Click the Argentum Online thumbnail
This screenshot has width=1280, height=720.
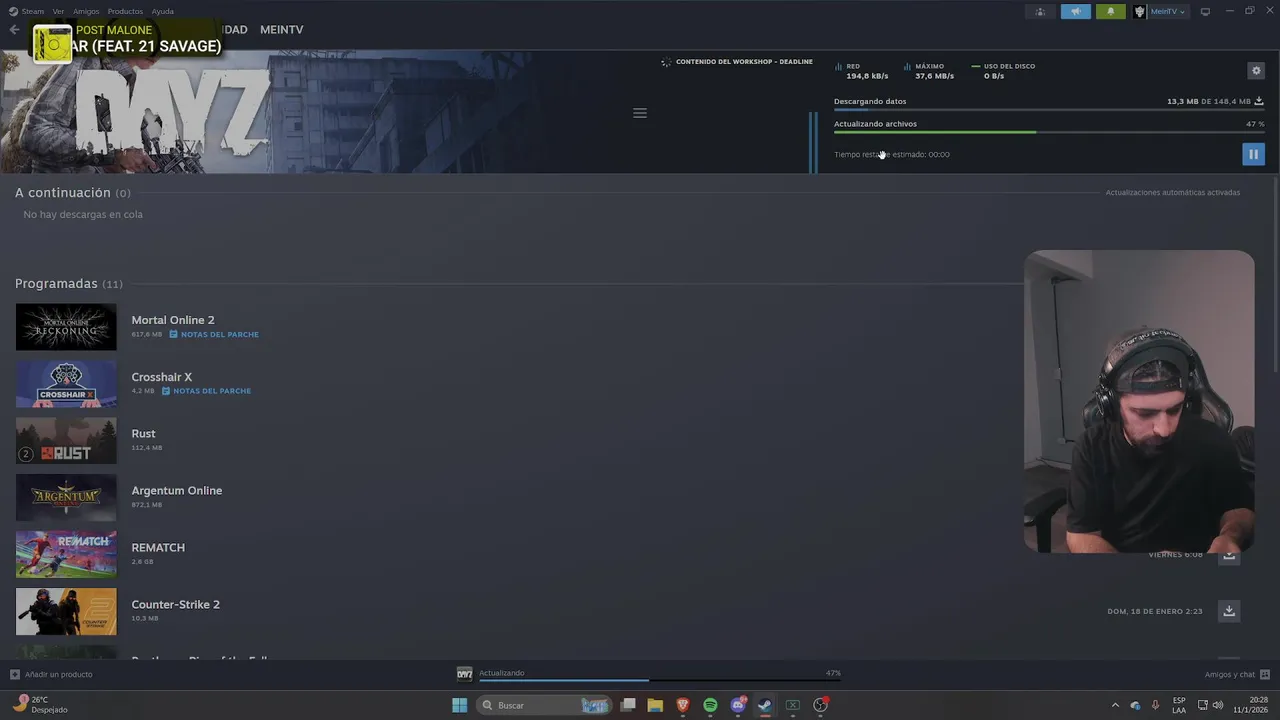tap(66, 497)
